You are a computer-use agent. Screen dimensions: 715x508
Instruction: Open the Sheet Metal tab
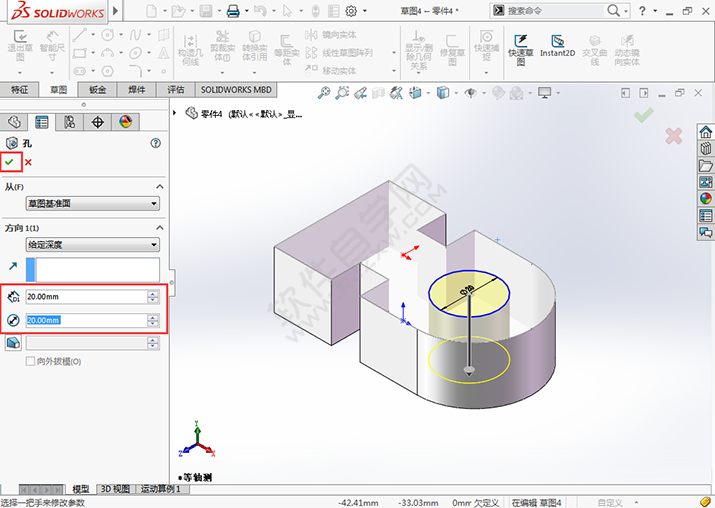[x=98, y=90]
